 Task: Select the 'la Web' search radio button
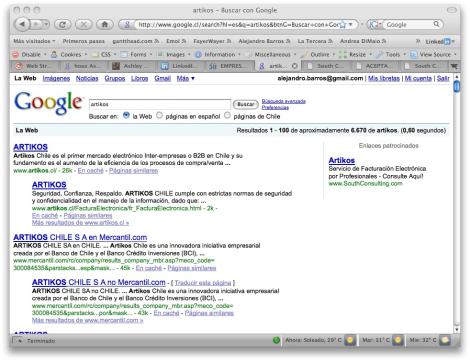126,115
